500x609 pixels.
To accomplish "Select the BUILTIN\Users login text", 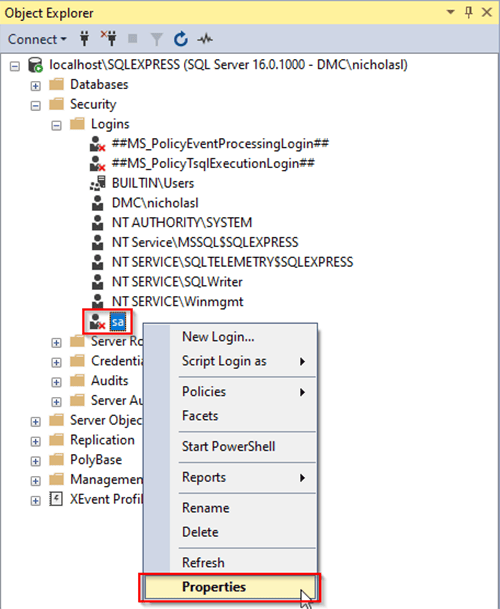I will 153,183.
